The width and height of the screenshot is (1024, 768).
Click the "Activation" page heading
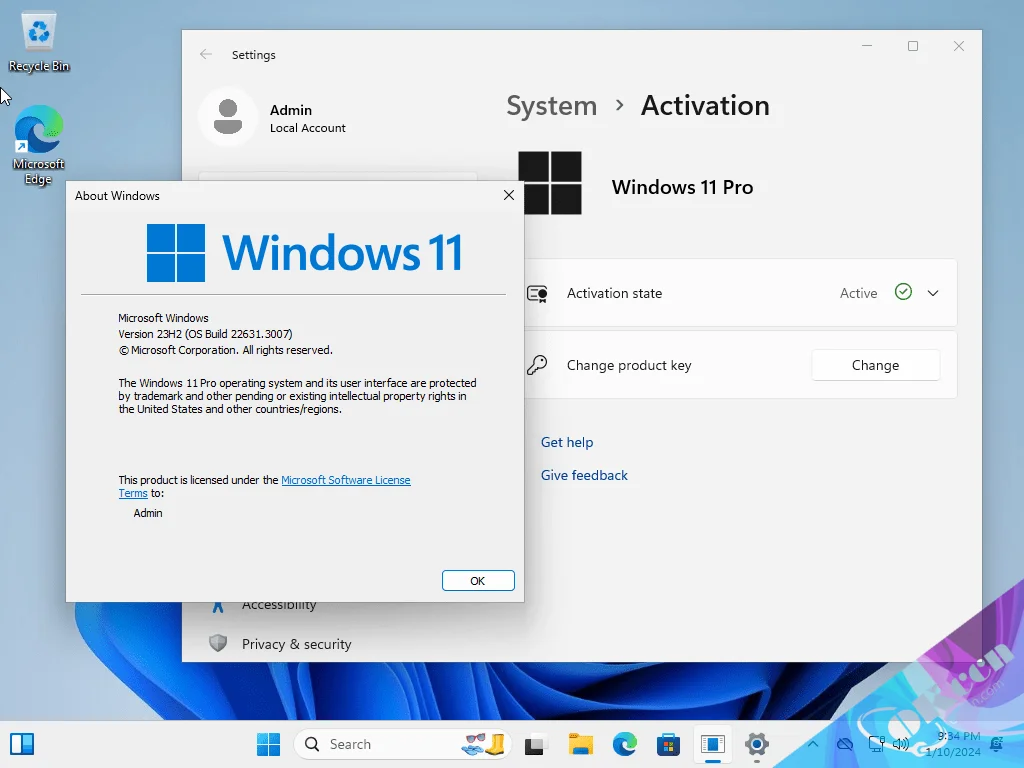click(x=705, y=106)
